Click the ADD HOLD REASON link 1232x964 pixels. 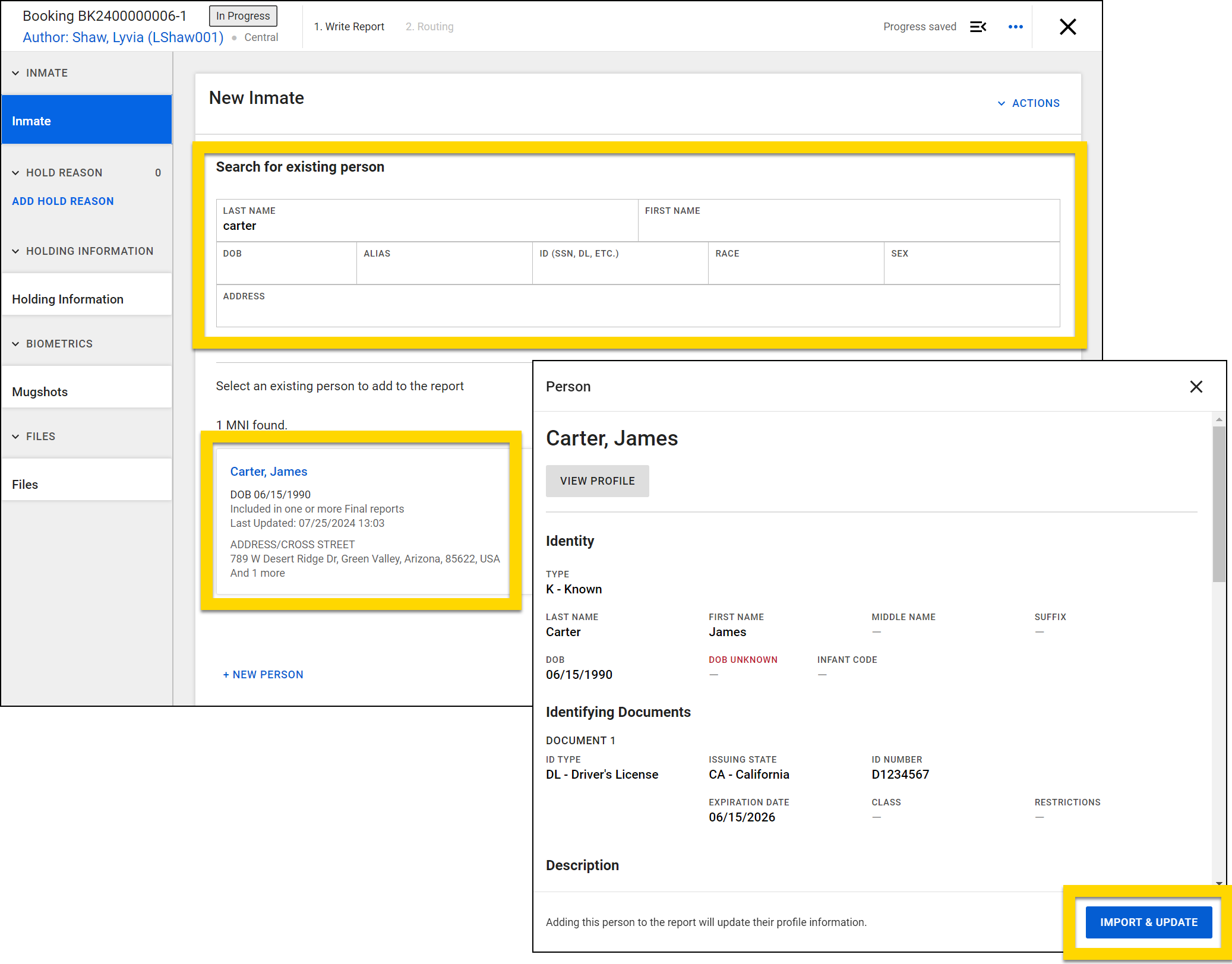pos(62,201)
